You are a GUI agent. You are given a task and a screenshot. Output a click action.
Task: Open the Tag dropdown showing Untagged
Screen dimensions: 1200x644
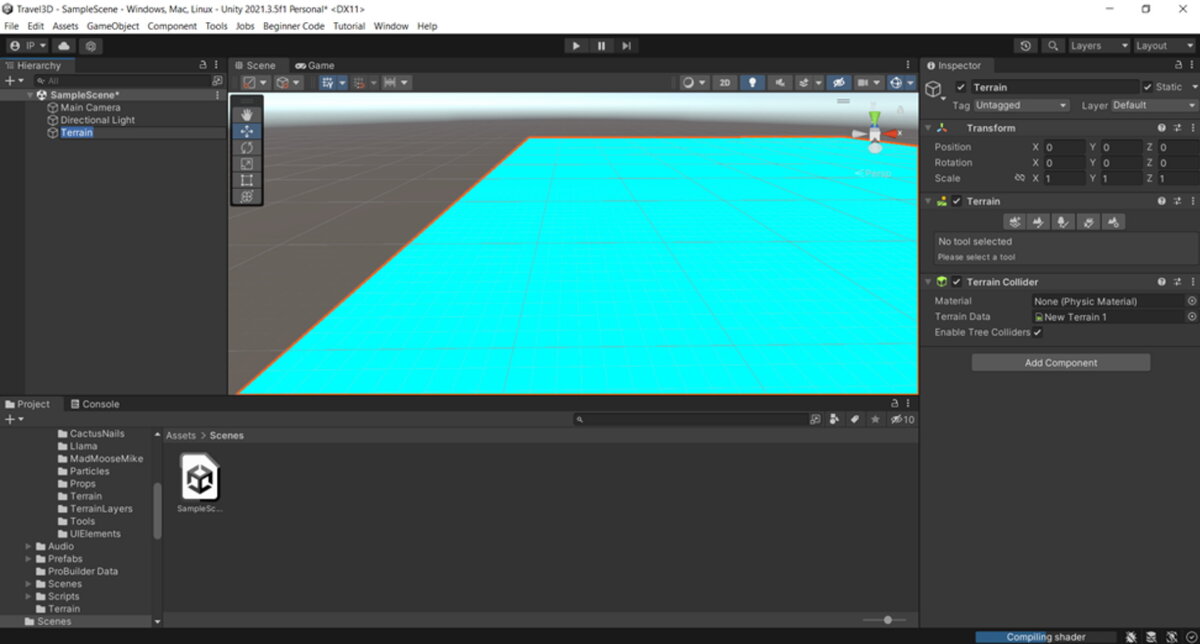1021,105
